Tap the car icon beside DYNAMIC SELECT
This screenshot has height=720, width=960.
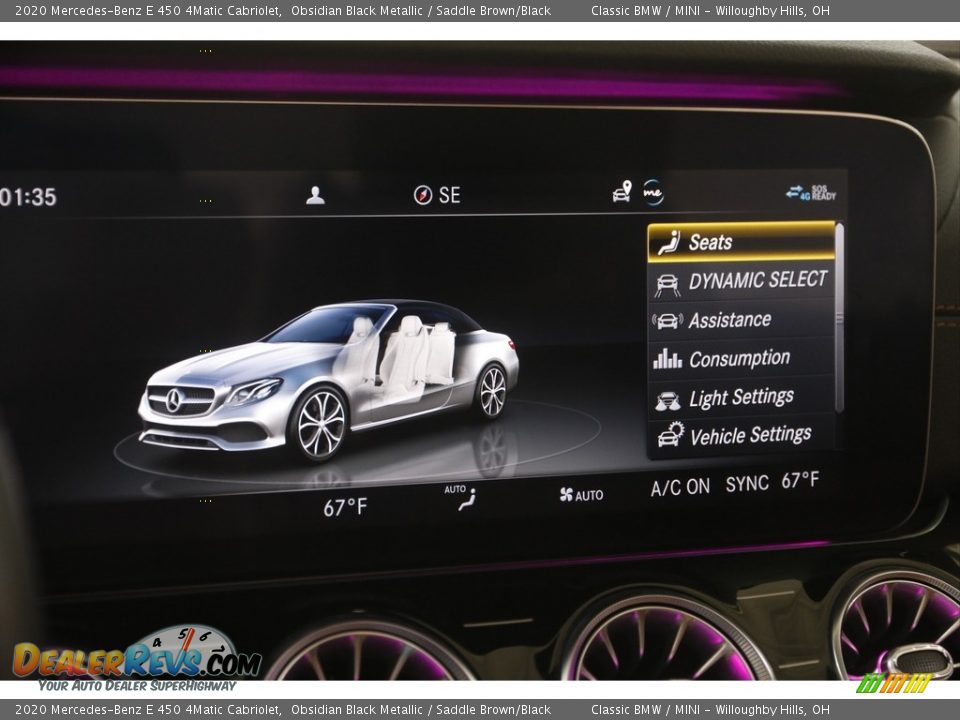click(x=667, y=285)
